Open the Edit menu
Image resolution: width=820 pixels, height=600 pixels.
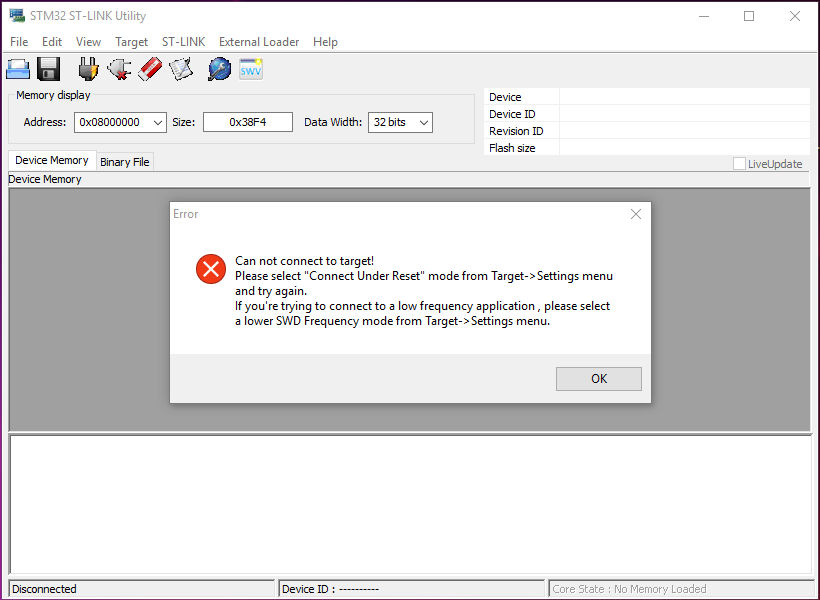click(x=52, y=42)
